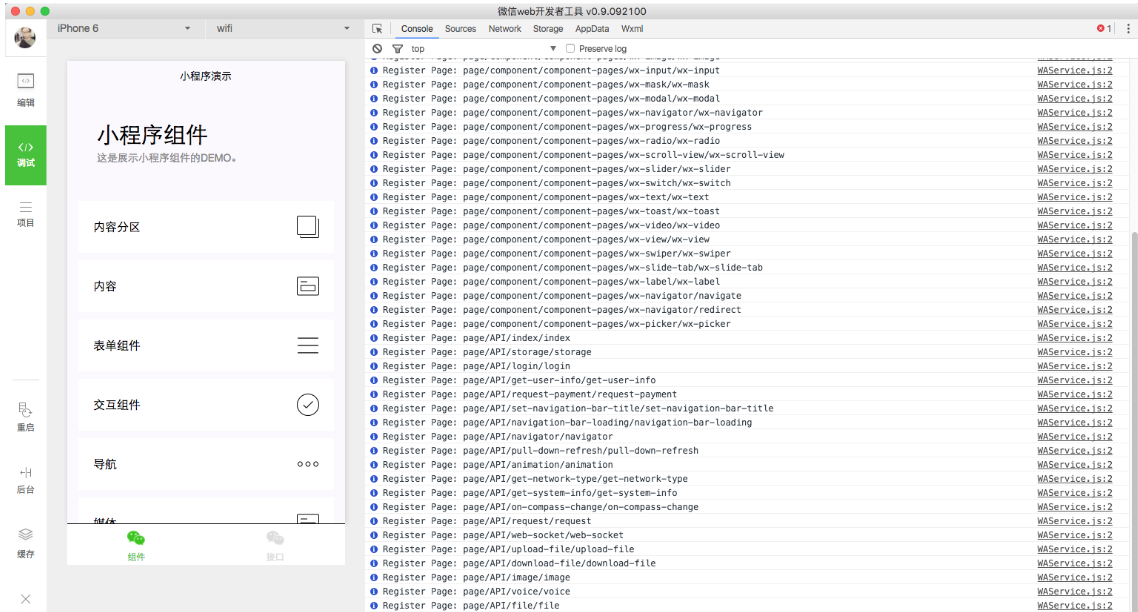Click the user avatar in the sidebar
This screenshot has height=612, width=1138.
coord(25,37)
